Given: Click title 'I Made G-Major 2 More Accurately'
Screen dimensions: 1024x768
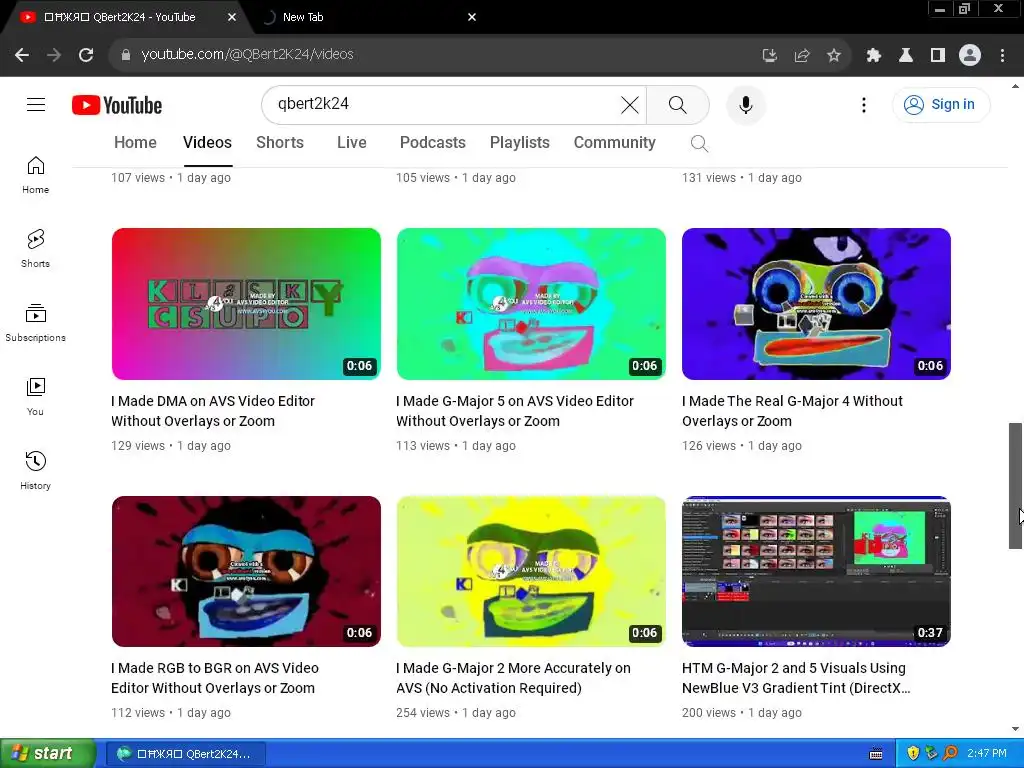Looking at the screenshot, I should (513, 678).
